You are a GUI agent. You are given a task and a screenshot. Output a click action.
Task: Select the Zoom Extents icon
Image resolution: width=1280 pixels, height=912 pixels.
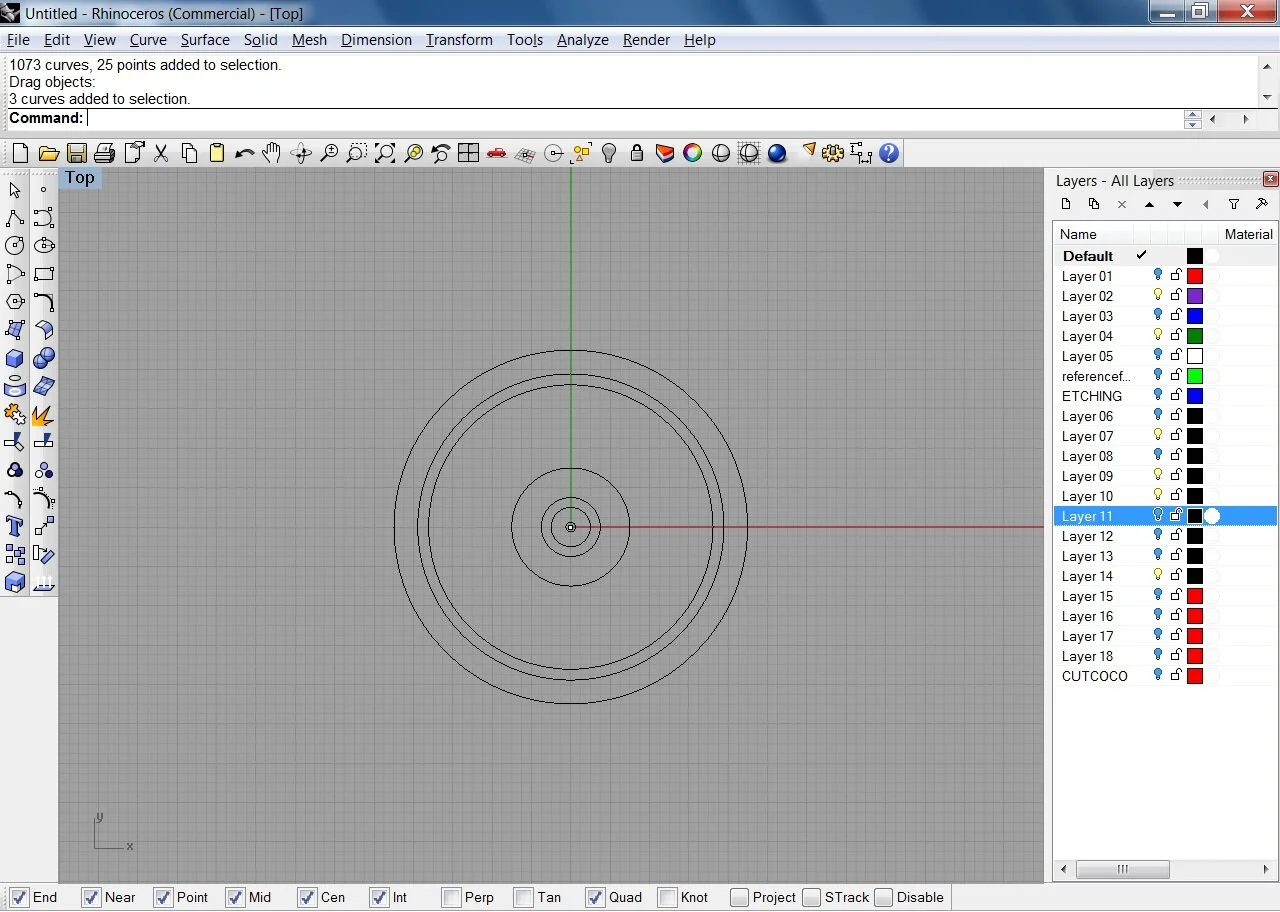pos(384,153)
